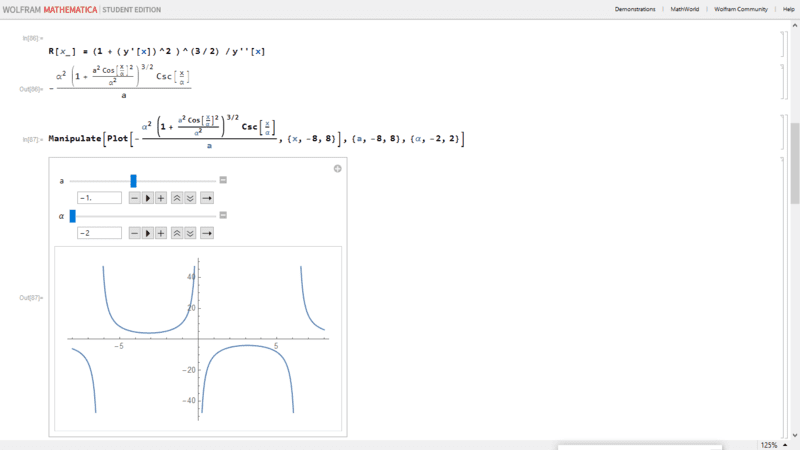Screen dimensions: 800x450
Task: Collapse the controls for slider a
Action: [x=223, y=180]
